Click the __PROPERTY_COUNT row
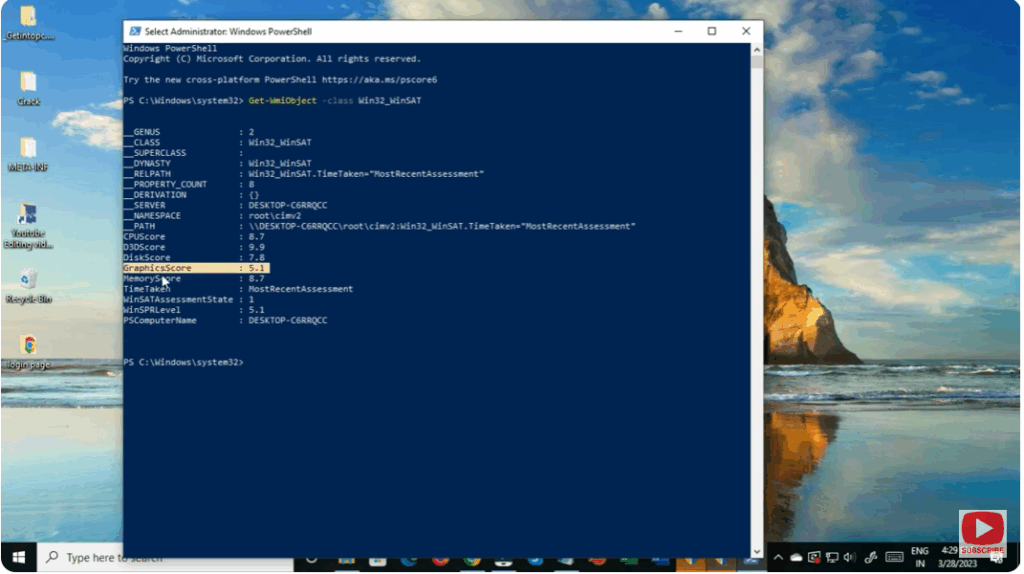Image resolution: width=1024 pixels, height=574 pixels. (x=189, y=184)
